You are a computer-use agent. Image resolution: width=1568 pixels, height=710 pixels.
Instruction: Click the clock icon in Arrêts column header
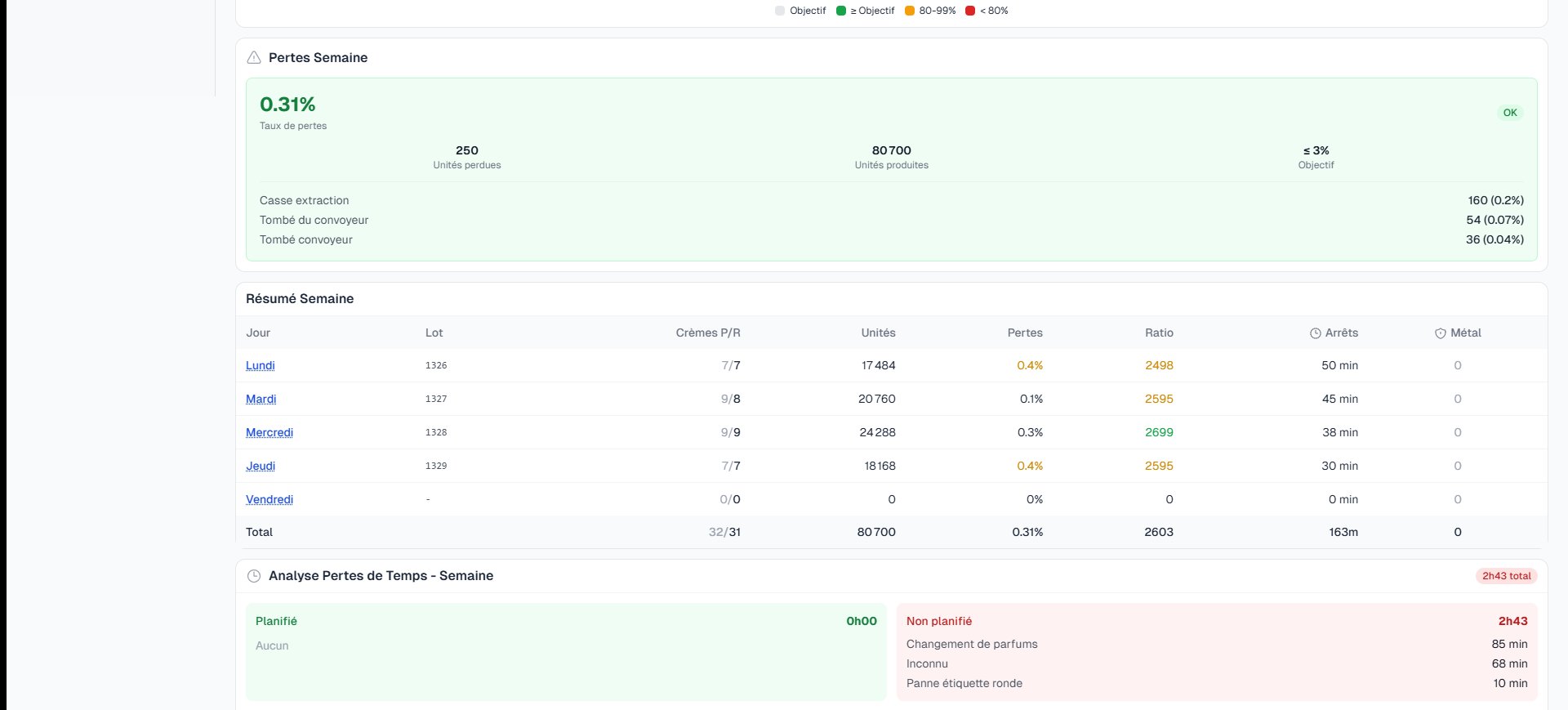point(1315,333)
